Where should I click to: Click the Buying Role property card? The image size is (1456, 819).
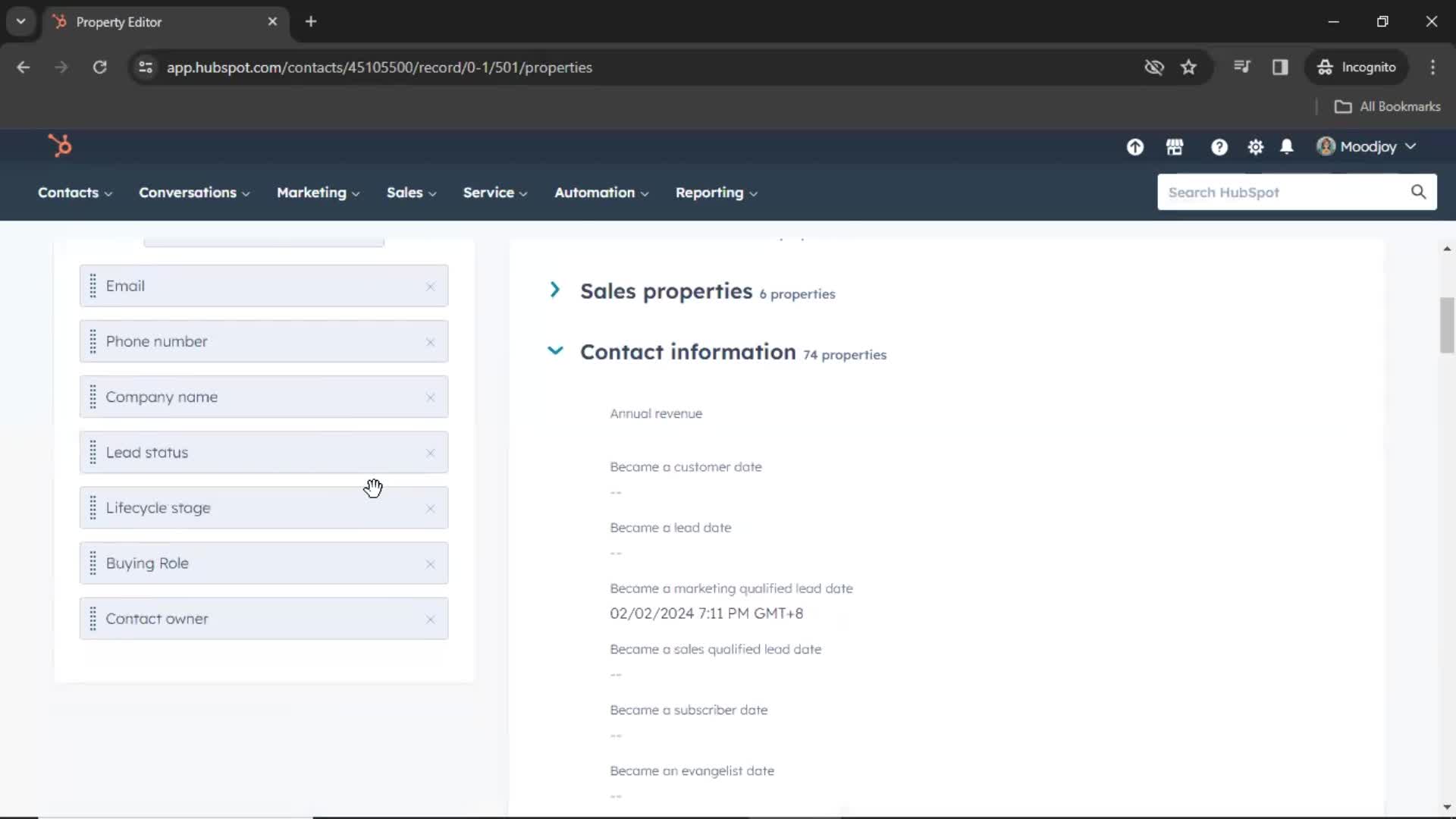pos(264,563)
